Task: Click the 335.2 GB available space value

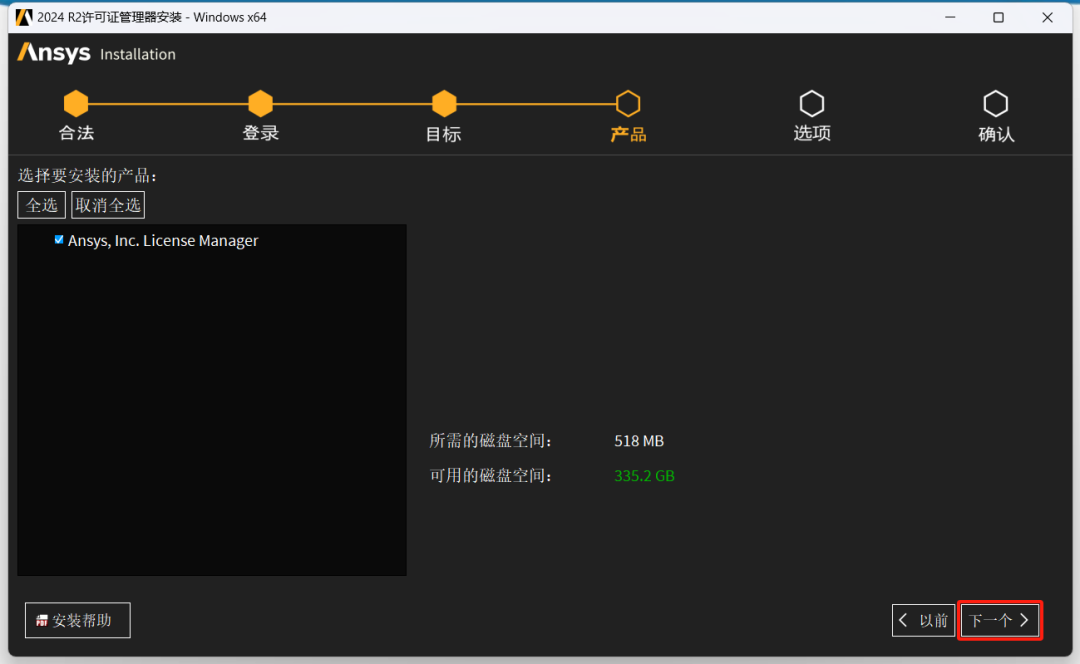Action: [645, 476]
